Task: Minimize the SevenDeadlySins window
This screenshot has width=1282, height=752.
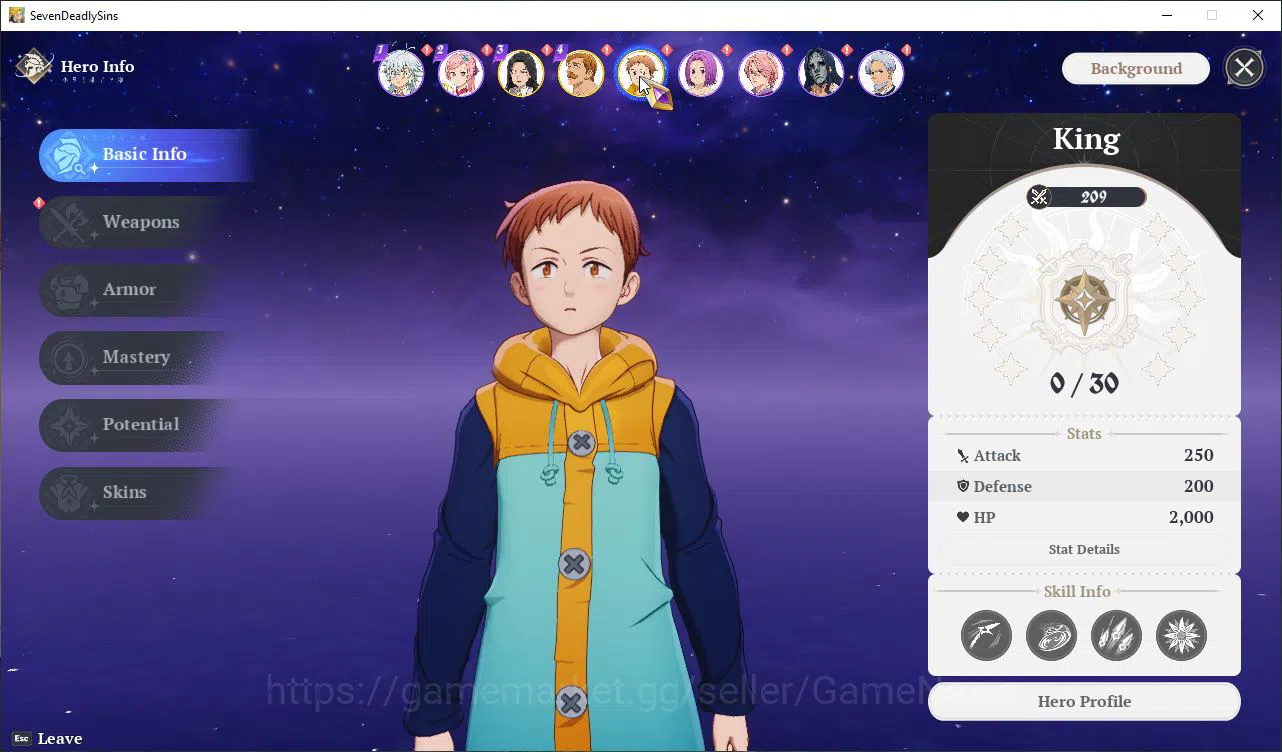Action: (1166, 15)
